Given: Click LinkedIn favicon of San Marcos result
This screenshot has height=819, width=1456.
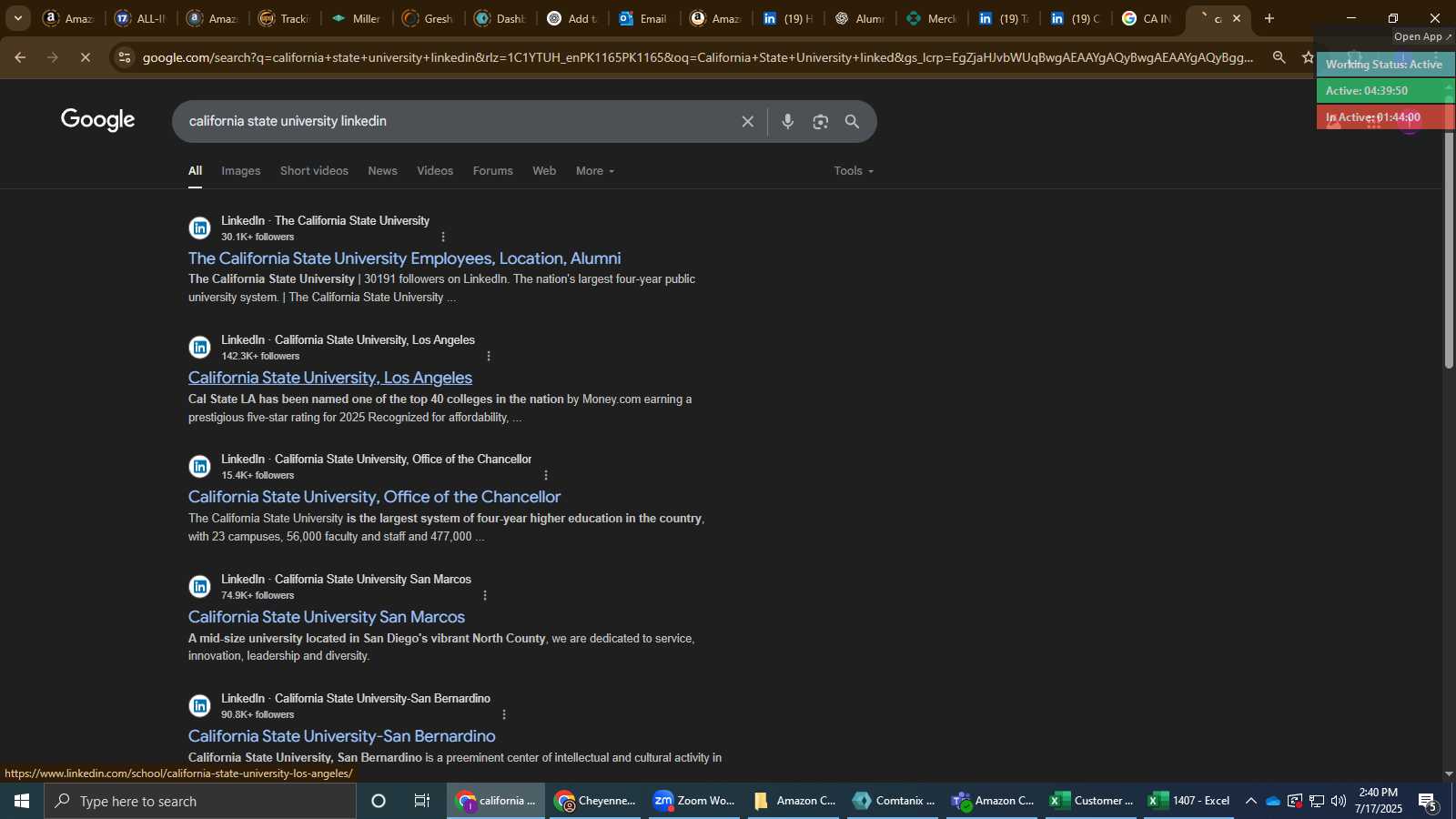Looking at the screenshot, I should tap(200, 586).
